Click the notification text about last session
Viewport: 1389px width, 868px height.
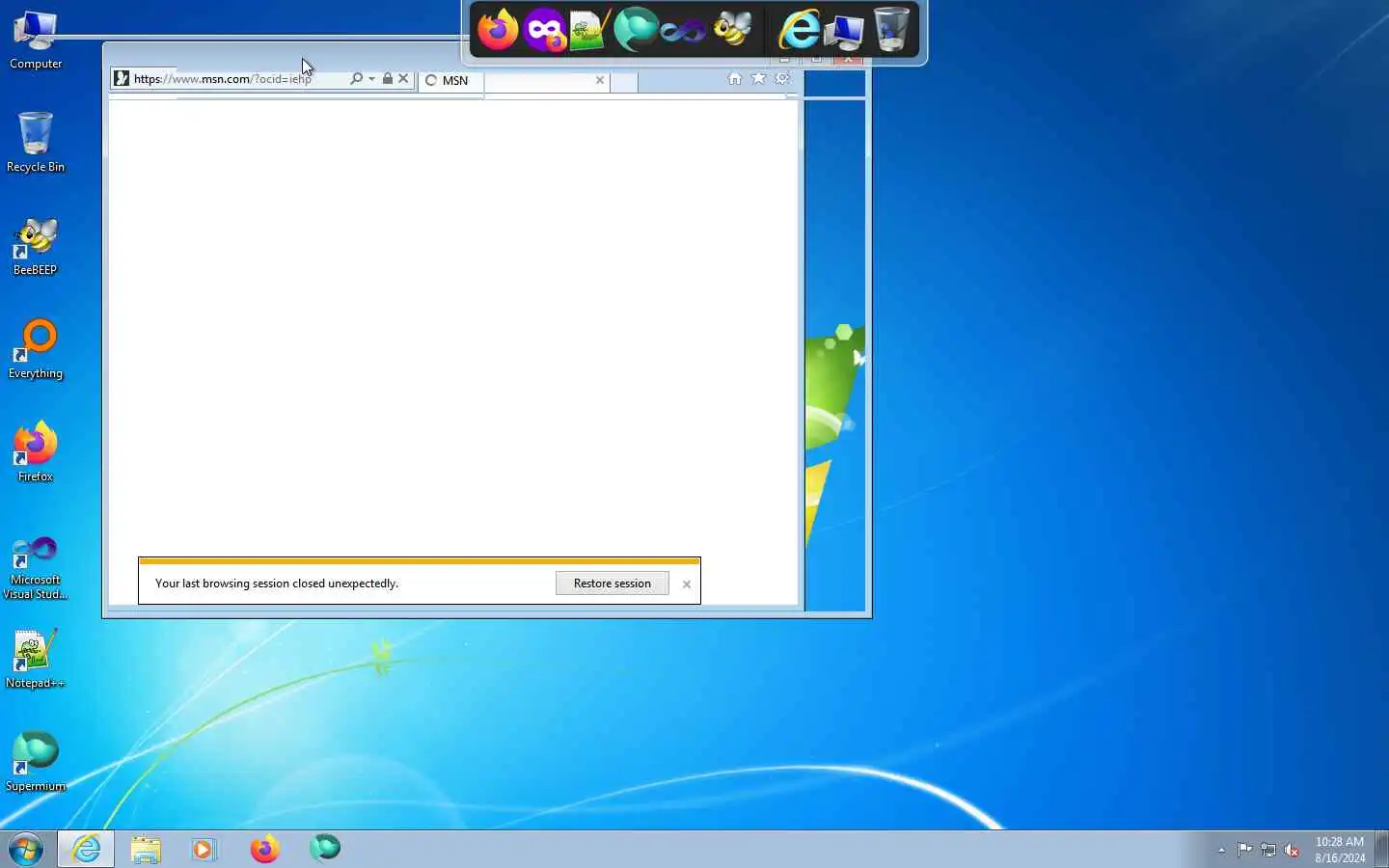[x=277, y=583]
